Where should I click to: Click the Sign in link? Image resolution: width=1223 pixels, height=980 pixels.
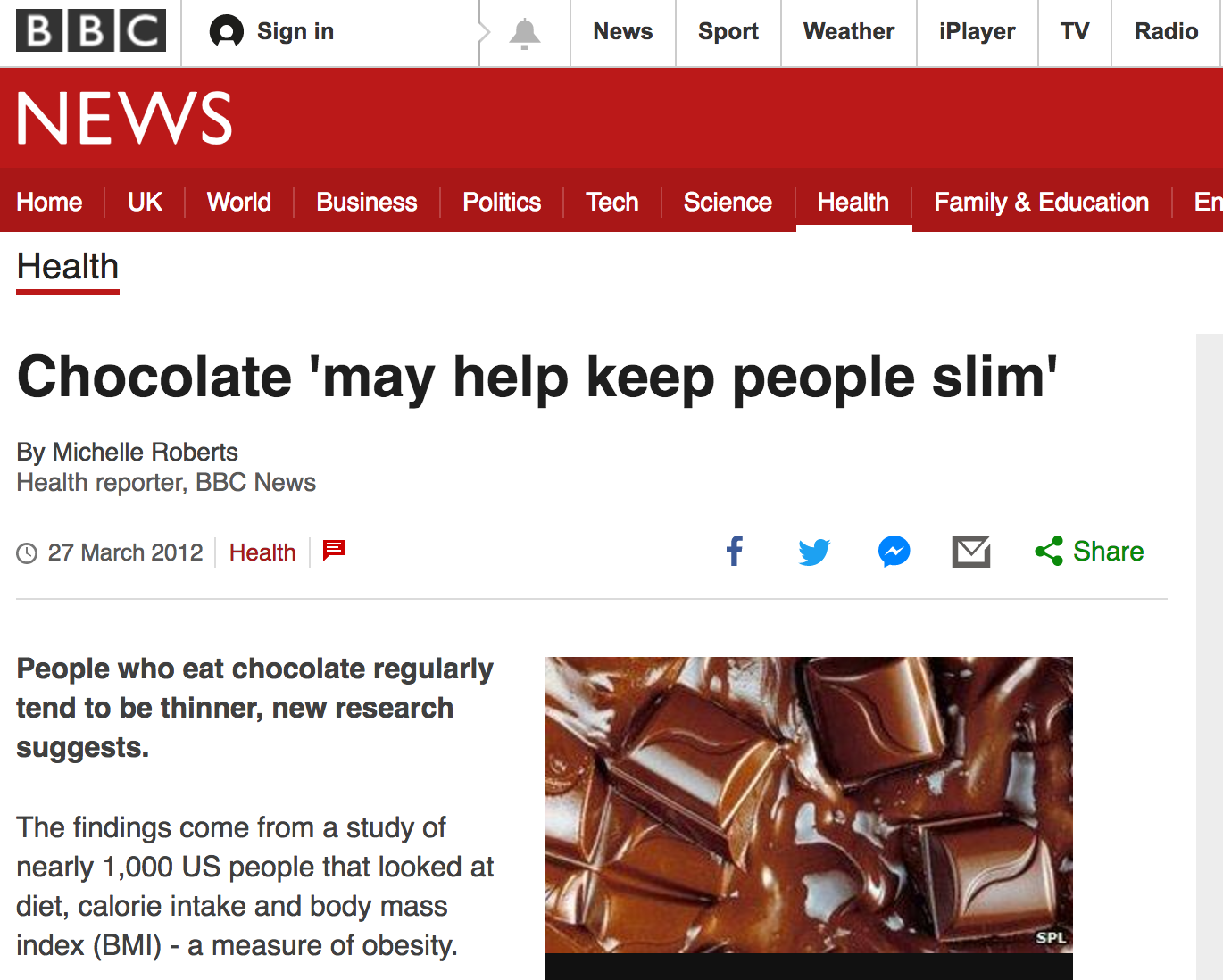tap(295, 32)
